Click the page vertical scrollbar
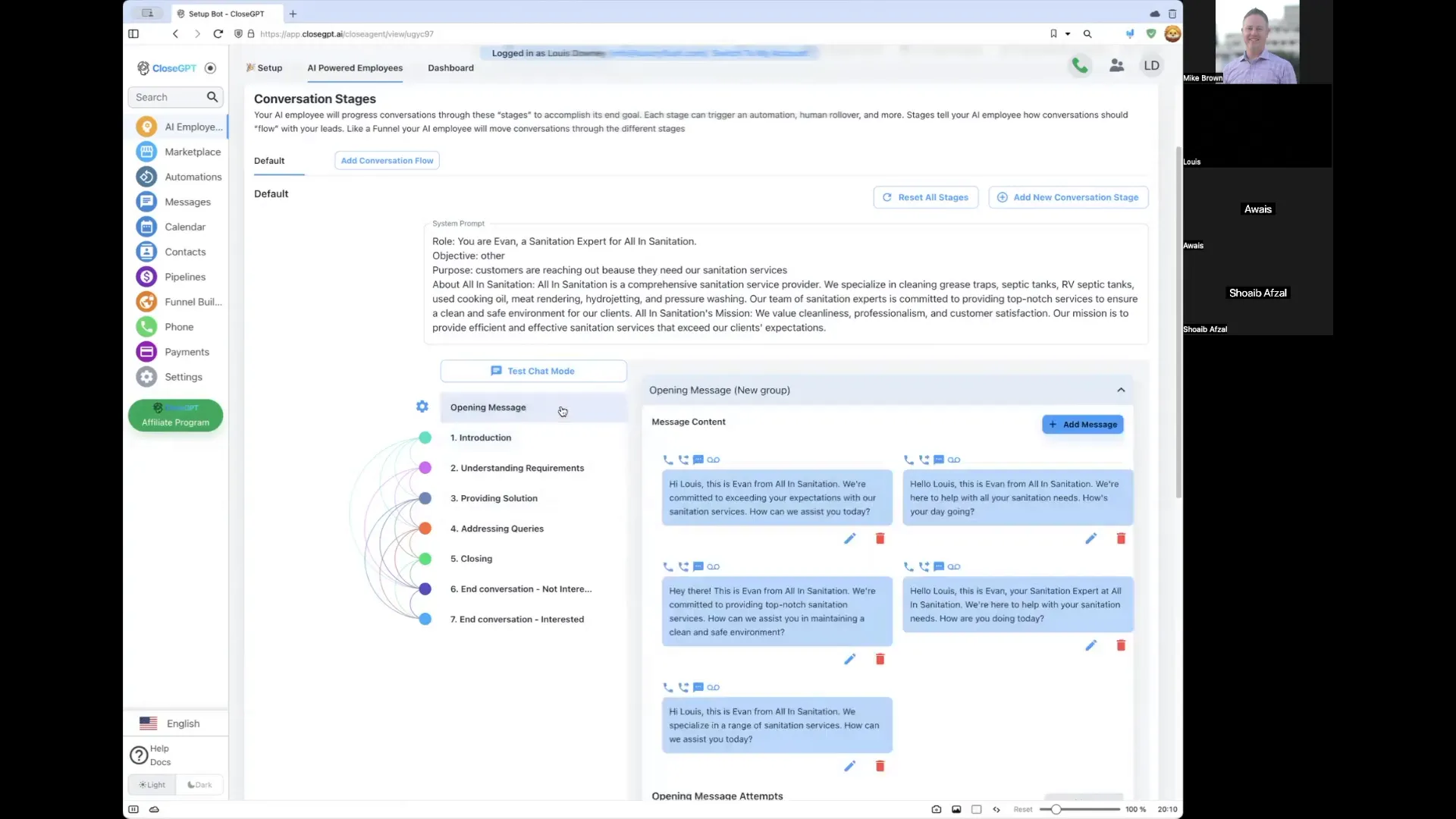Viewport: 1456px width, 819px height. tap(1178, 322)
